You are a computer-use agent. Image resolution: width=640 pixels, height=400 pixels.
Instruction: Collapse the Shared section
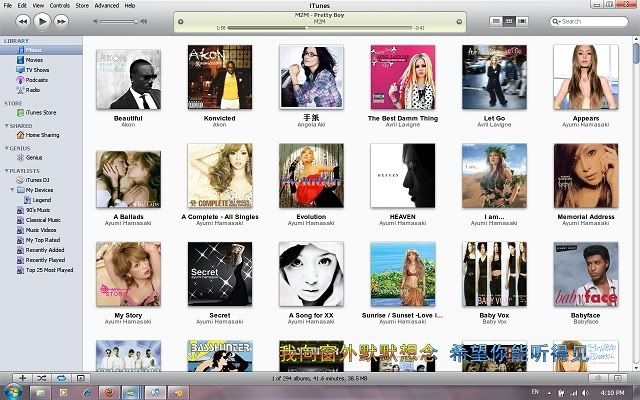5,126
